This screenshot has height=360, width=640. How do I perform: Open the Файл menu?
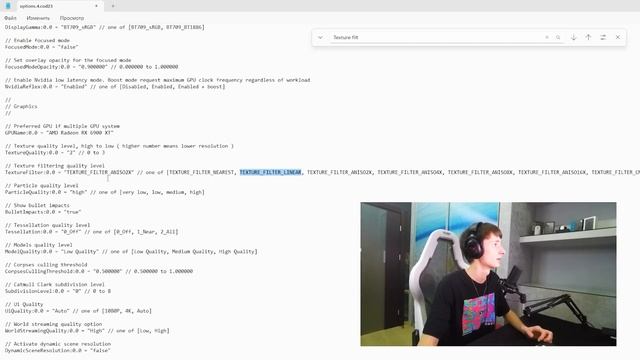click(x=11, y=18)
